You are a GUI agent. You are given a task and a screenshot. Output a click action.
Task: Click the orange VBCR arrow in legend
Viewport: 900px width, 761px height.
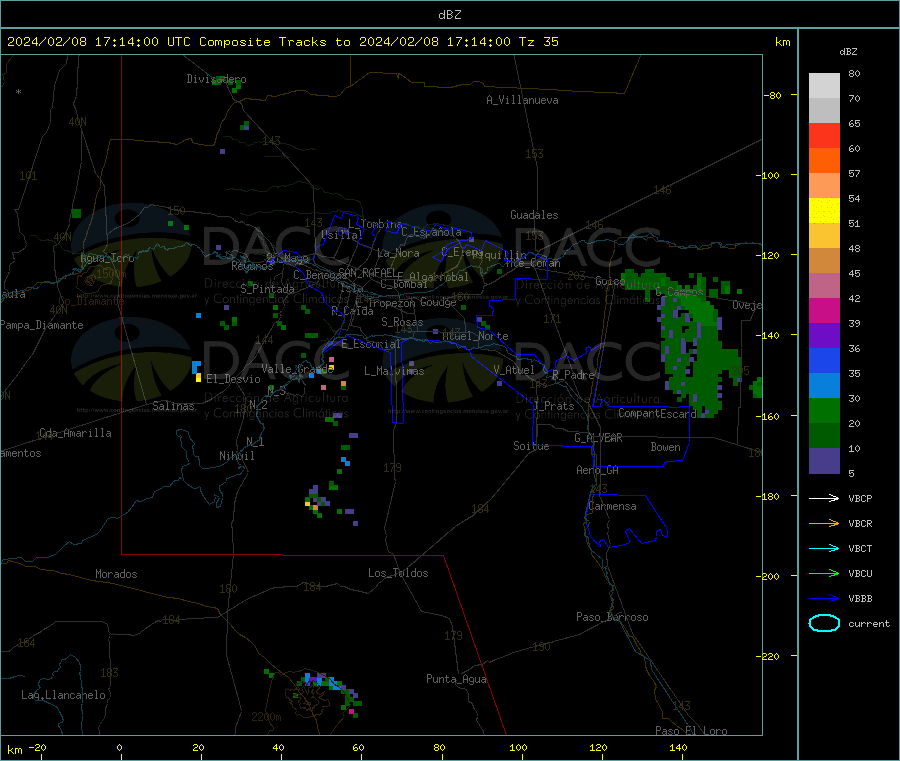(x=824, y=523)
